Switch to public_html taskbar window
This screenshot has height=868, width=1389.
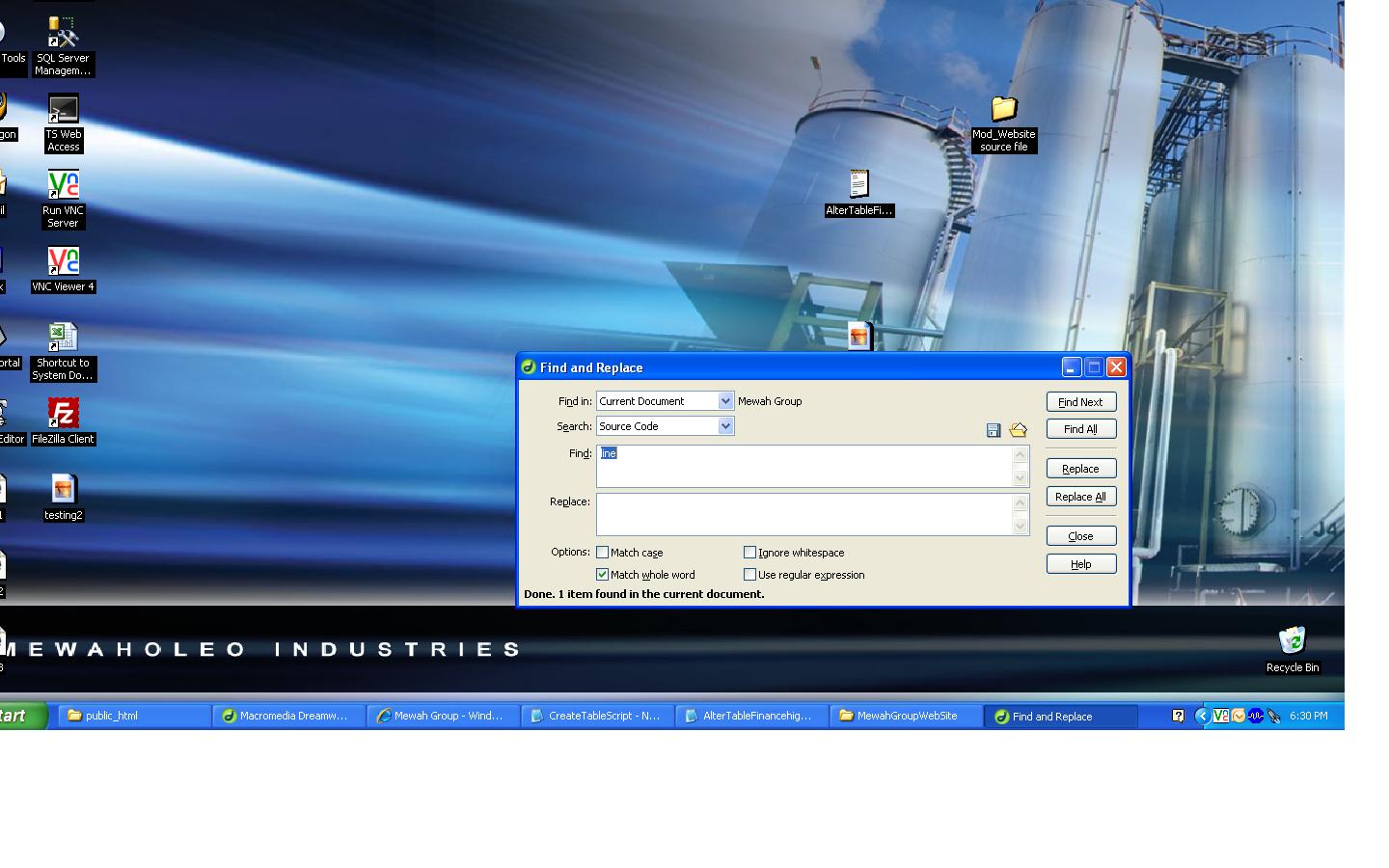pos(135,716)
